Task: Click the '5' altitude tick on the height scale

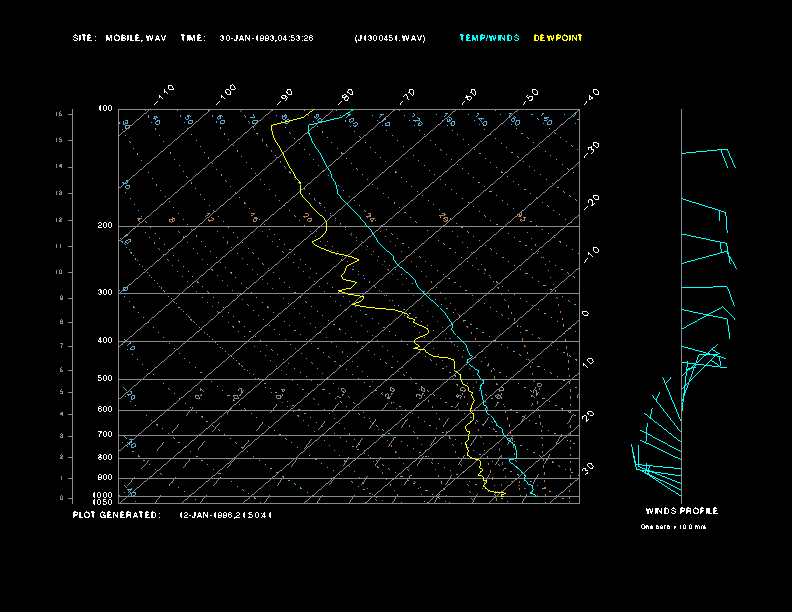Action: 62,392
